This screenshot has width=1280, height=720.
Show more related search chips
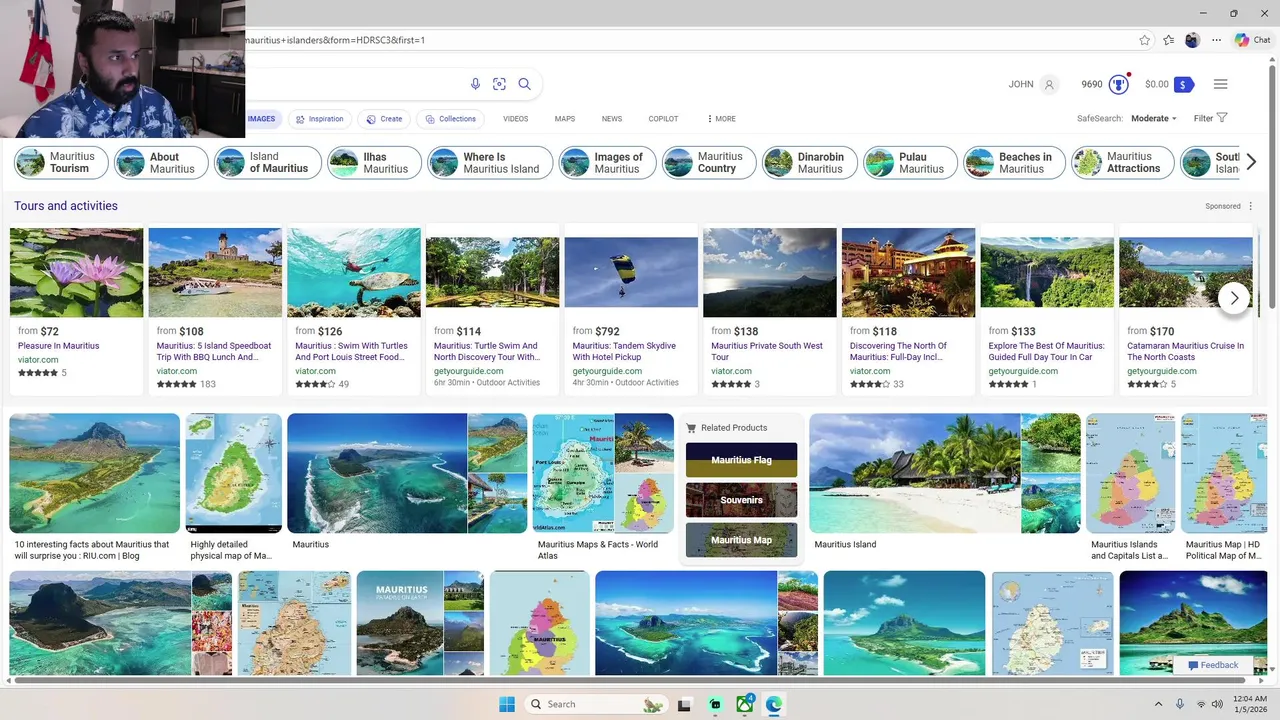click(1250, 162)
